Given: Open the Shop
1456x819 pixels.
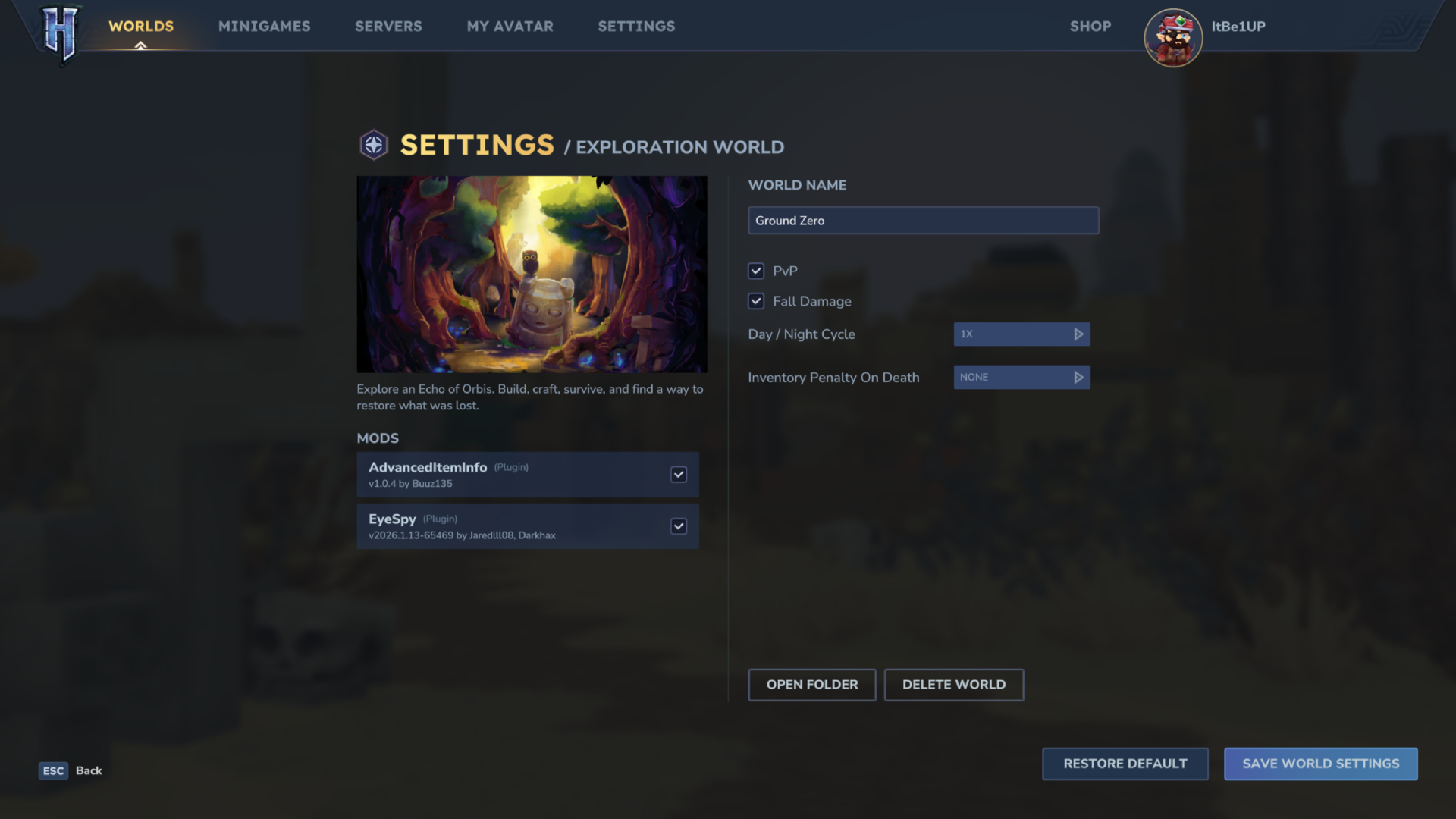Looking at the screenshot, I should coord(1090,26).
